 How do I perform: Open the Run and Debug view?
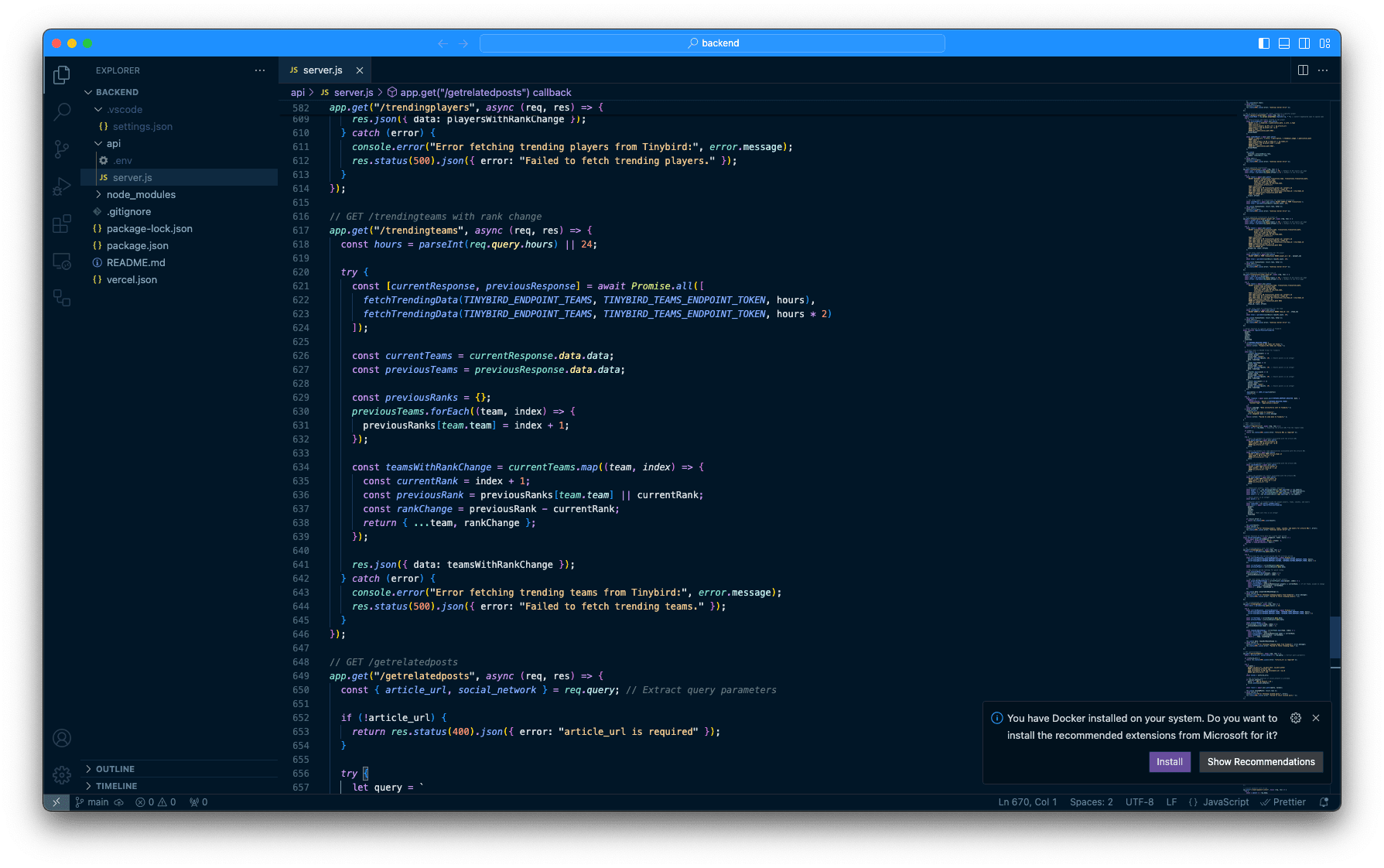tap(62, 186)
